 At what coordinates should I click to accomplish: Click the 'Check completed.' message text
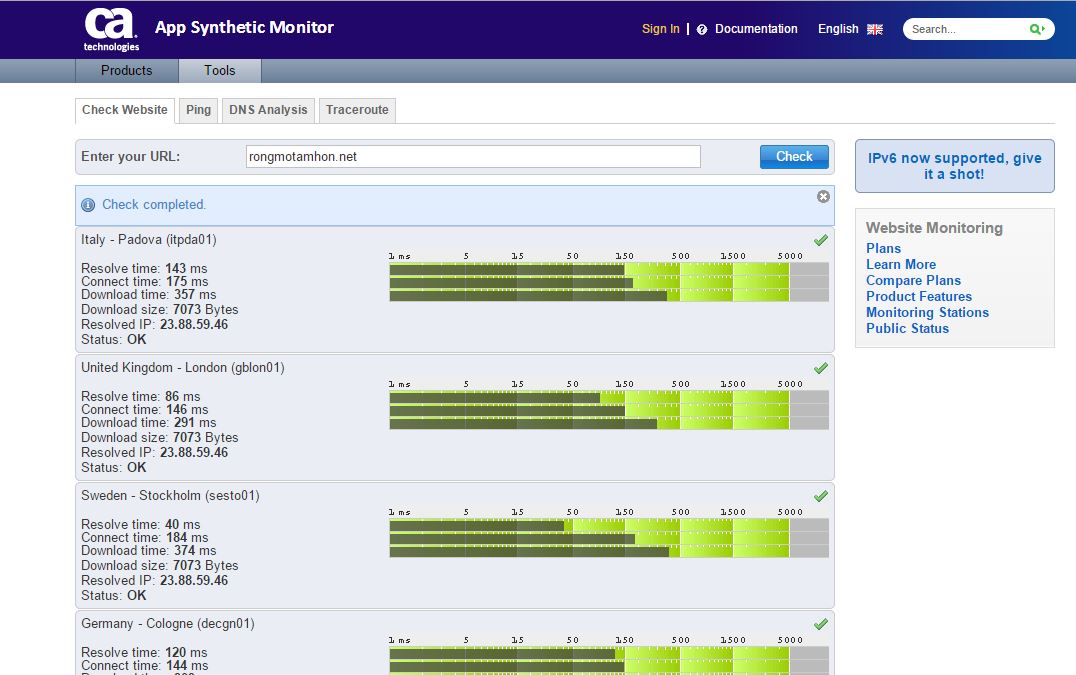pyautogui.click(x=154, y=204)
